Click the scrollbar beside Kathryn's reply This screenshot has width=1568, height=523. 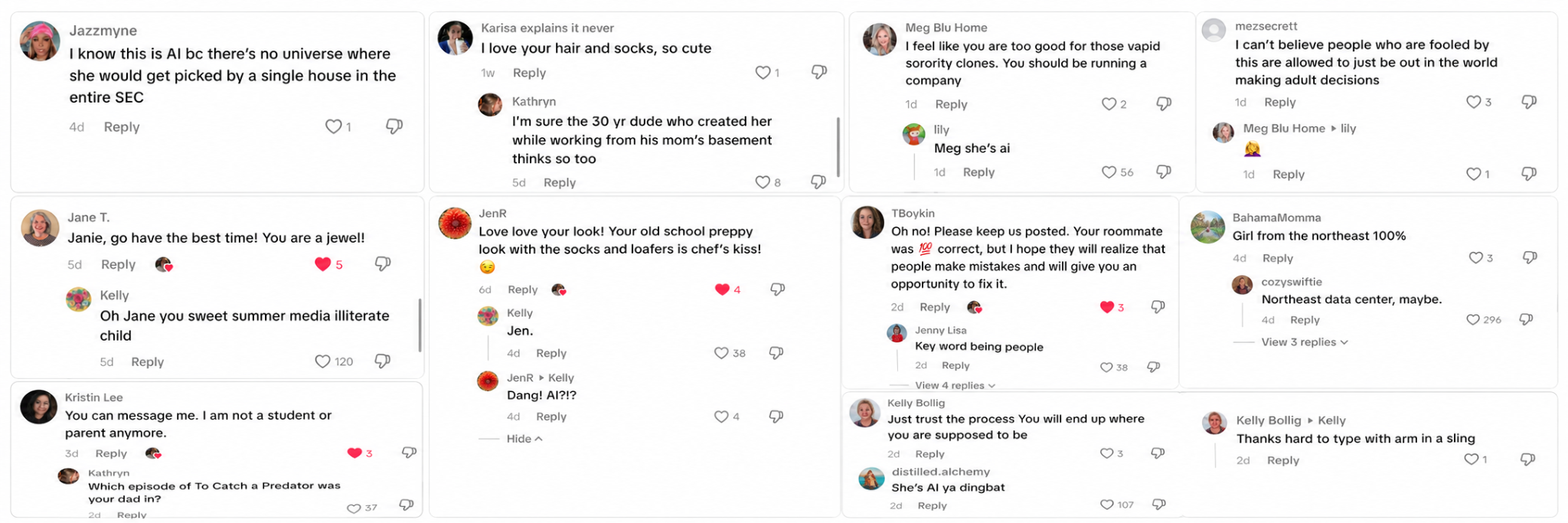[x=838, y=147]
